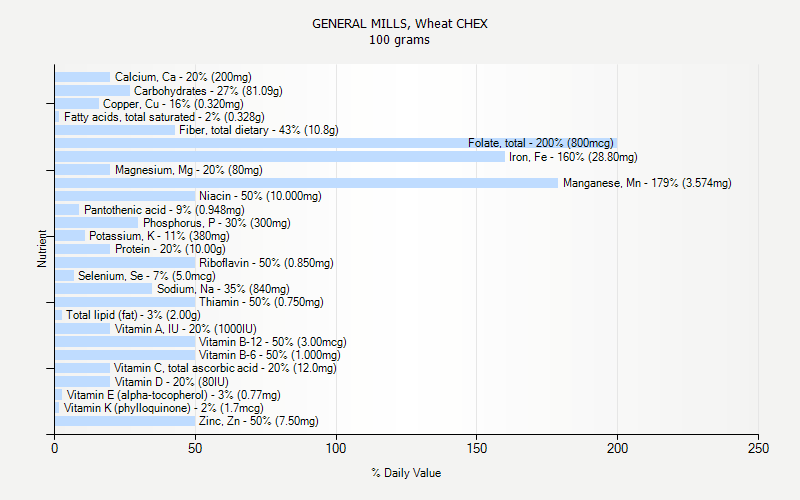
Task: Click the 'Zinc, Zn - 50% (7.50mg)' label
Action: 259,421
